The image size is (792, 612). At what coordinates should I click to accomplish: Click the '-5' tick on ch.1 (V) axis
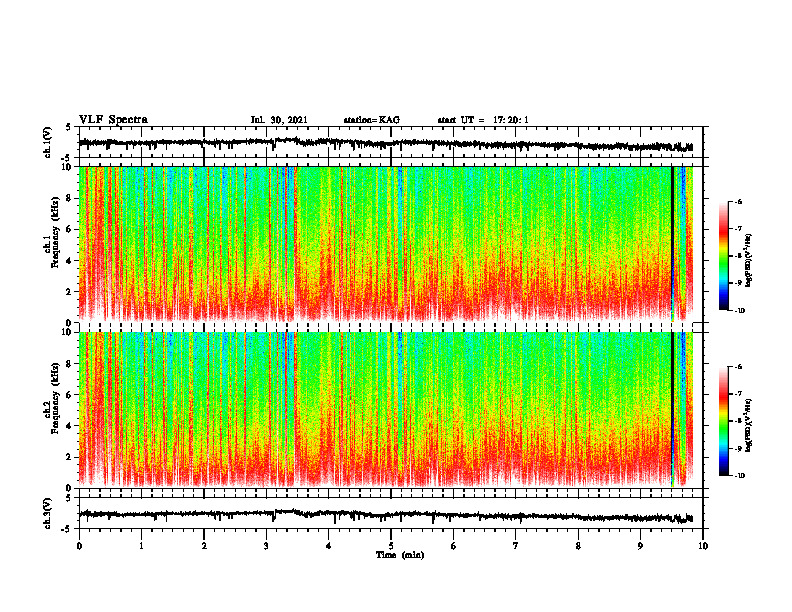pyautogui.click(x=67, y=158)
